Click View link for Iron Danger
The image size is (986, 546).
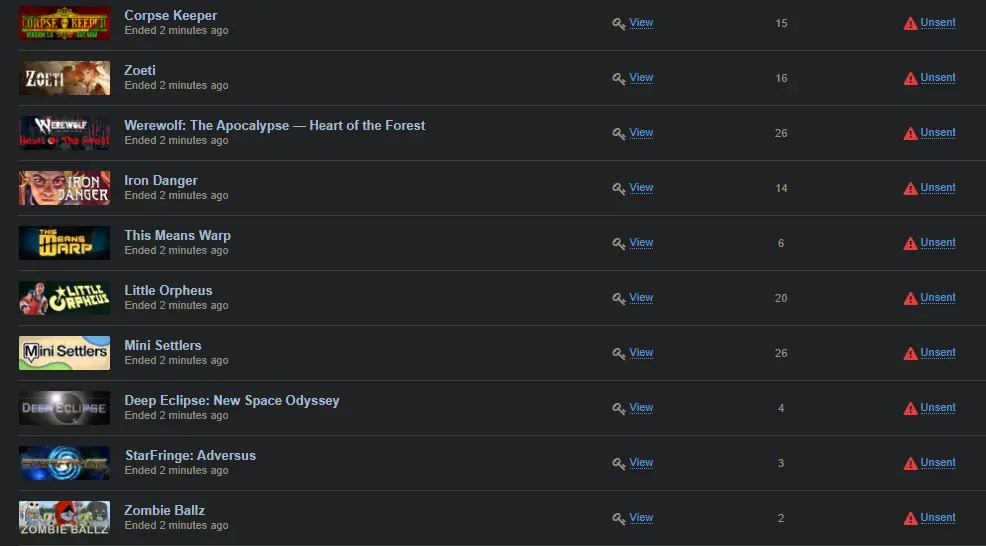click(641, 187)
